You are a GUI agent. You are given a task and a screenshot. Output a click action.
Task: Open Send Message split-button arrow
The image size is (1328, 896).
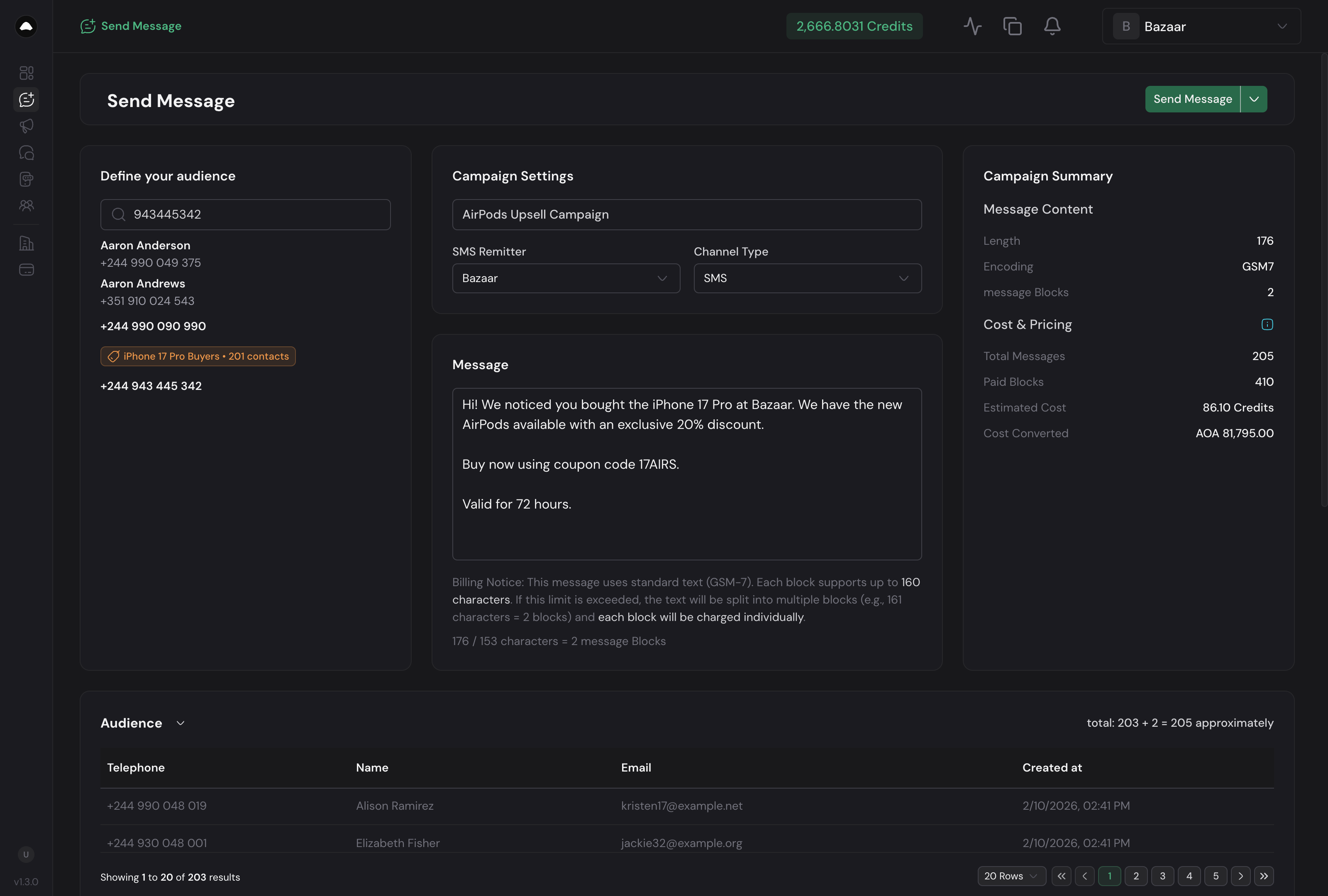coord(1254,100)
